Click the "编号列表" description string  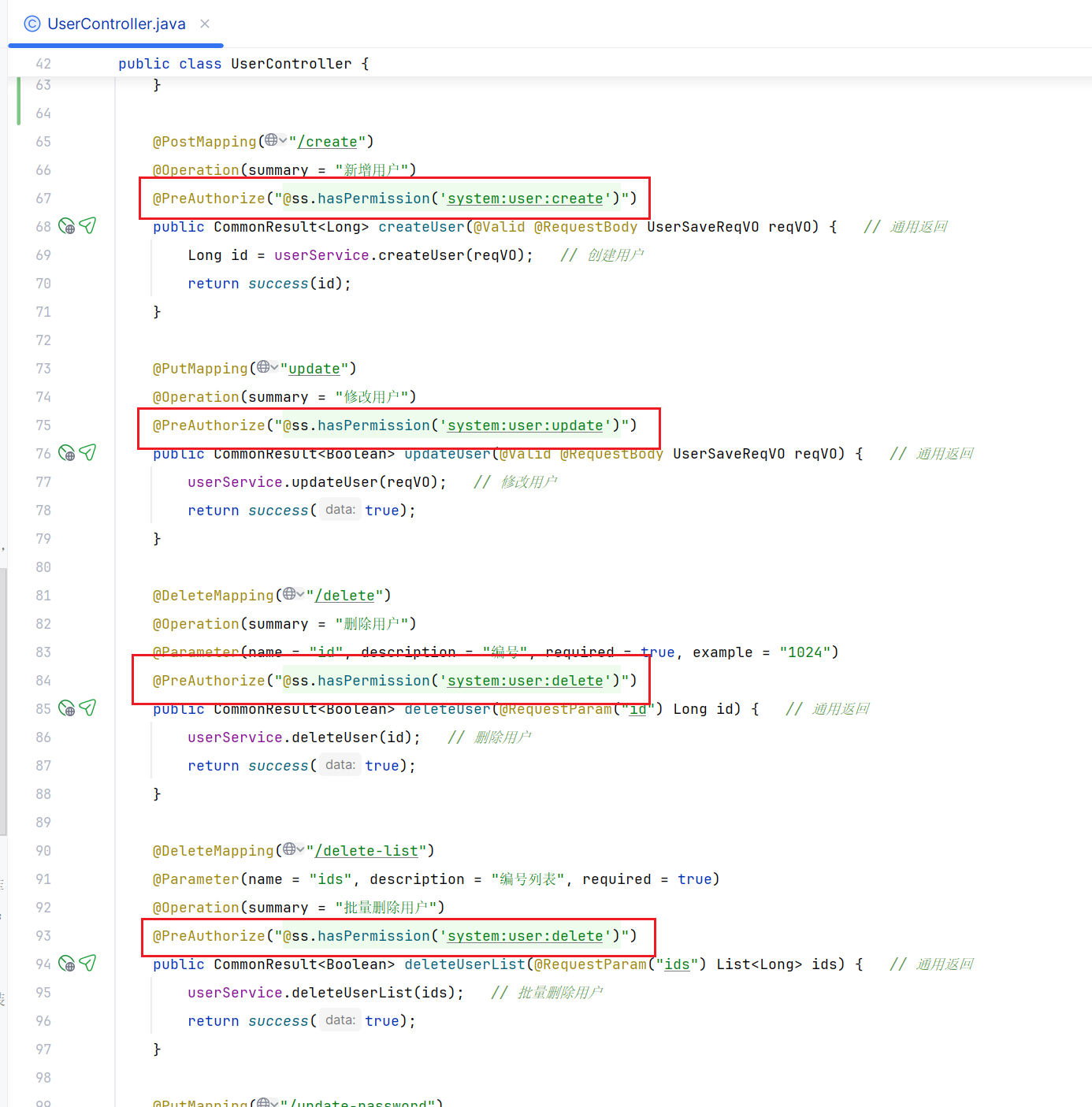pyautogui.click(x=528, y=879)
